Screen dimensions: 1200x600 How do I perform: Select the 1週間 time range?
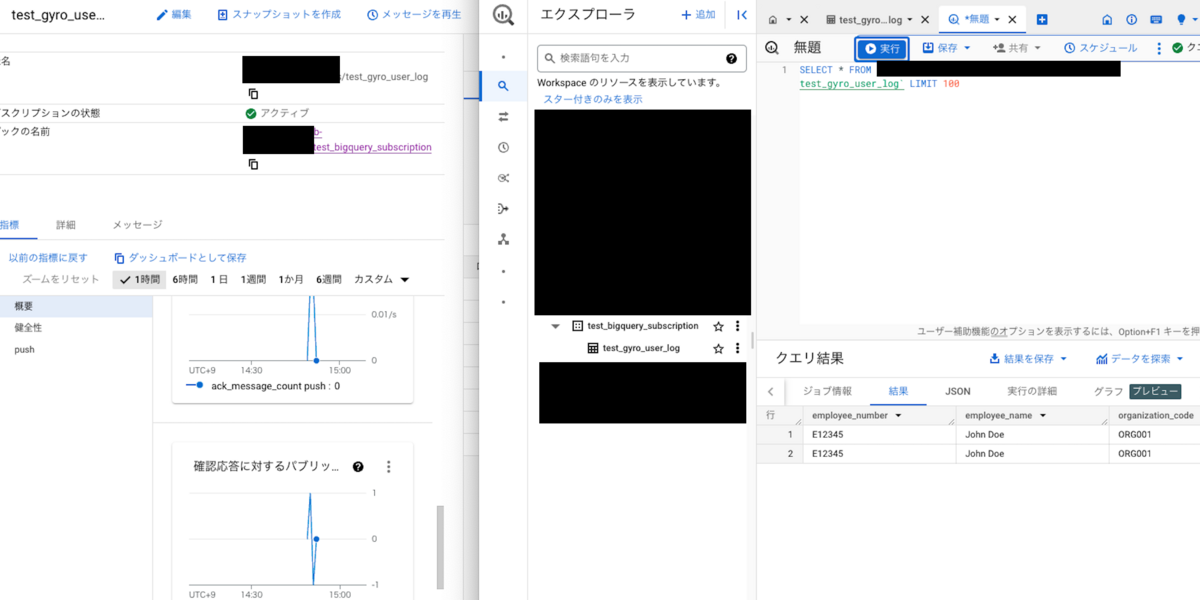[253, 279]
